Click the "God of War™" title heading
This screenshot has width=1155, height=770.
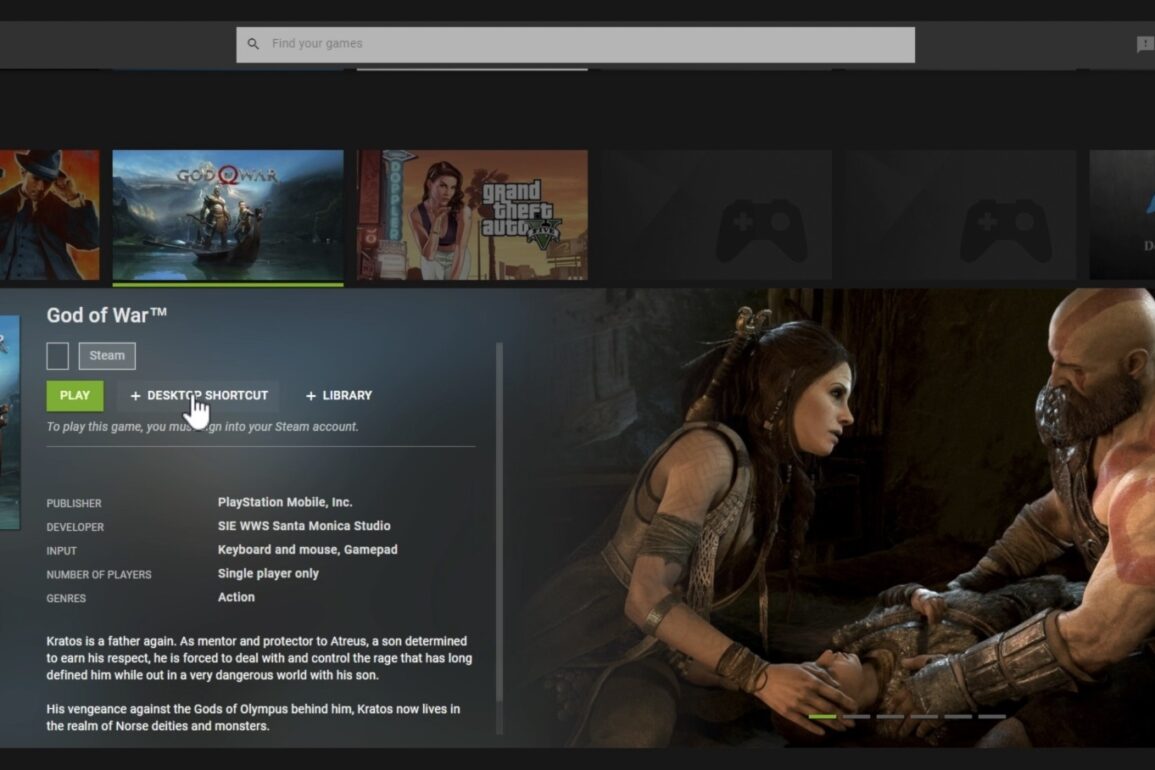[x=107, y=315]
